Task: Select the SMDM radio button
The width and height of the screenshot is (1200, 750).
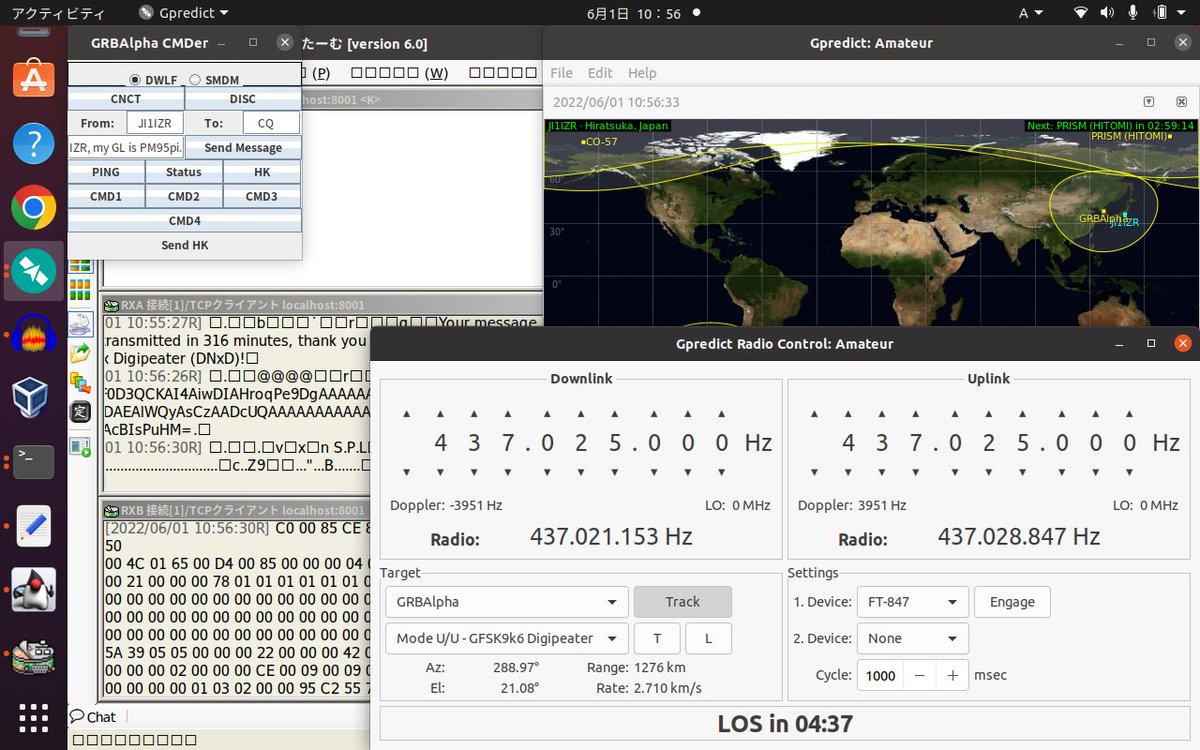Action: tap(195, 80)
